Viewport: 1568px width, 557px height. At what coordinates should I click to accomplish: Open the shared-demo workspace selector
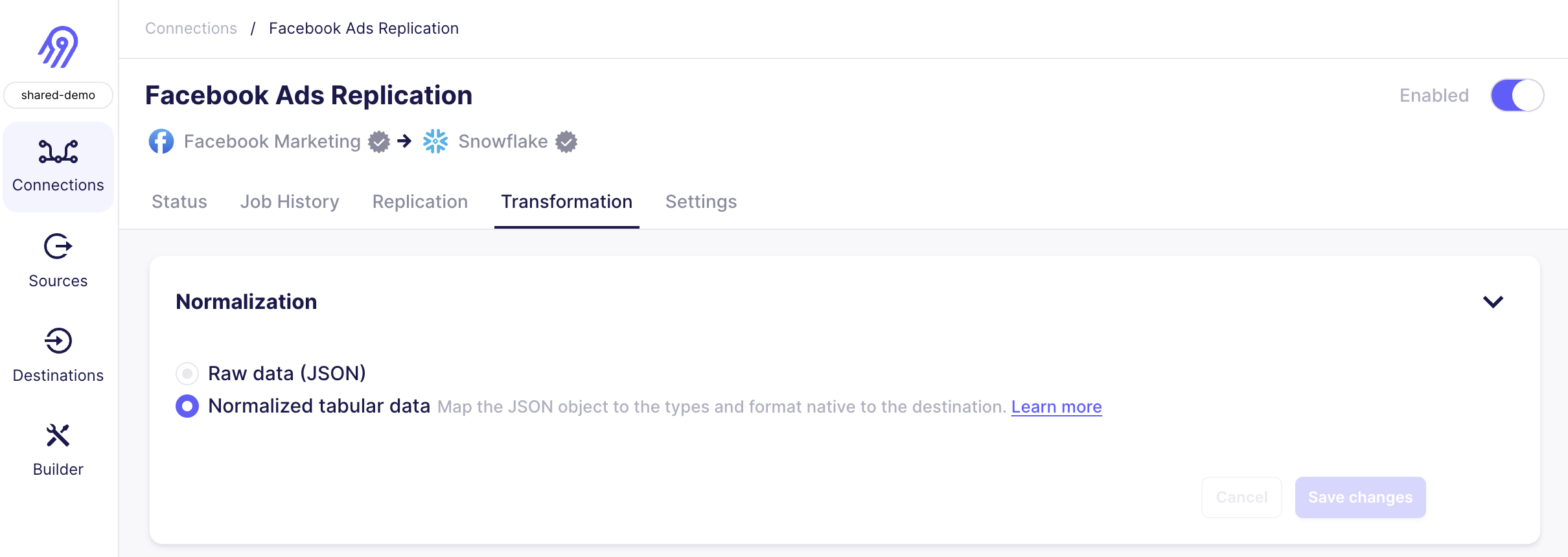[58, 95]
